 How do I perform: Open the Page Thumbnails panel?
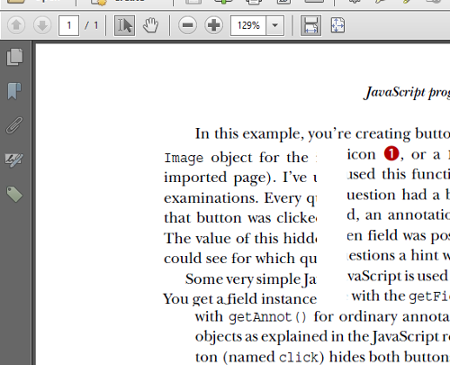coord(15,57)
